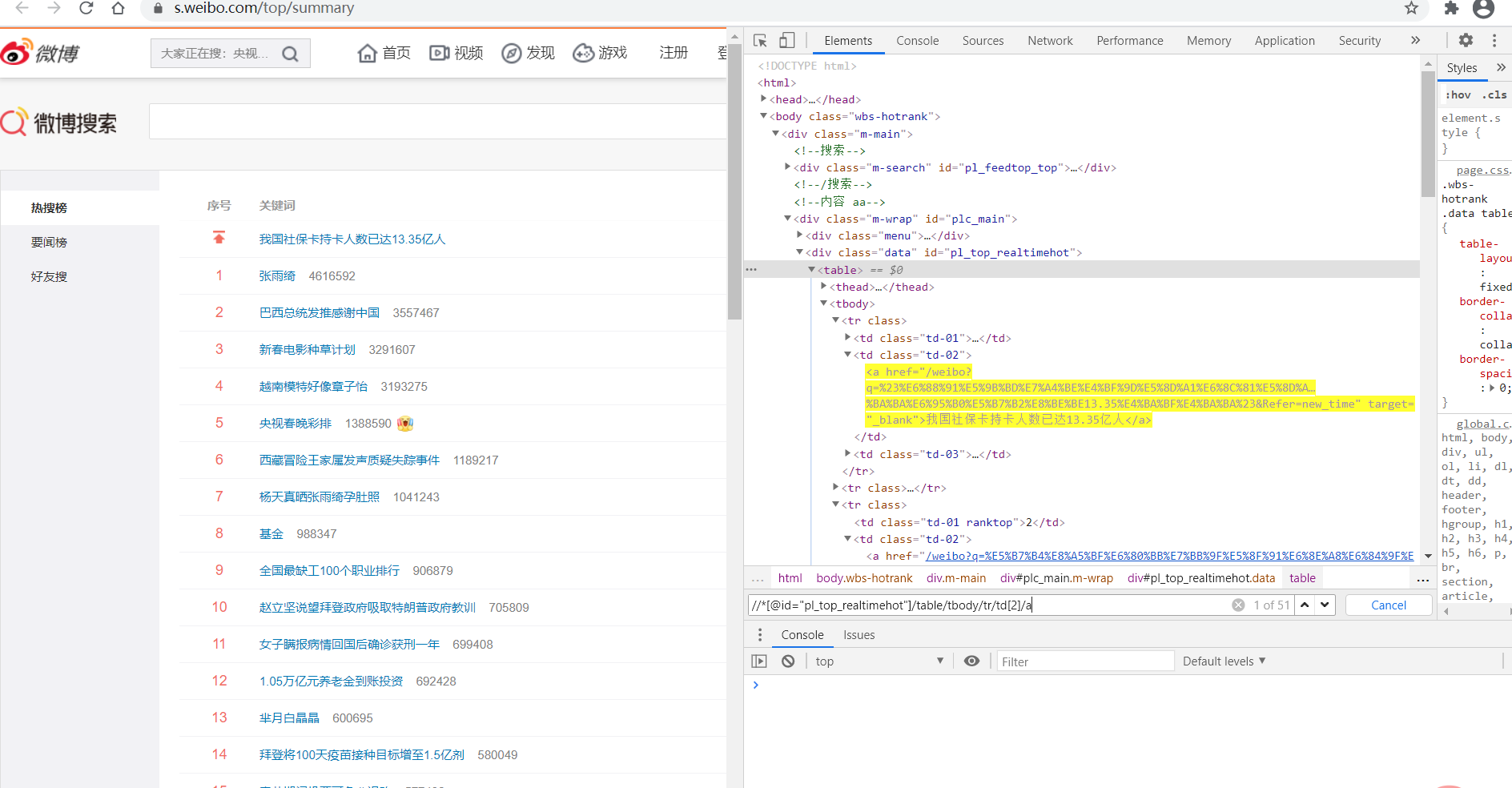Open pinned topic 我国社保卡持卡人数已达13.35亿人
This screenshot has width=1512, height=788.
pos(352,239)
